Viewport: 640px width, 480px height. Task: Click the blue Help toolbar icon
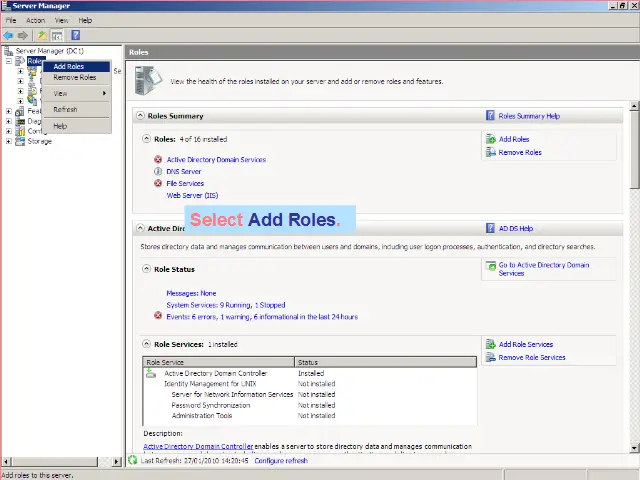coord(76,35)
